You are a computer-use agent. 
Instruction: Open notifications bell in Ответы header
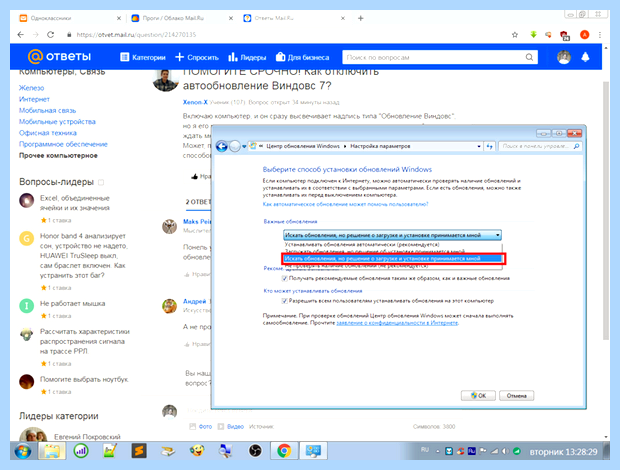[x=585, y=57]
